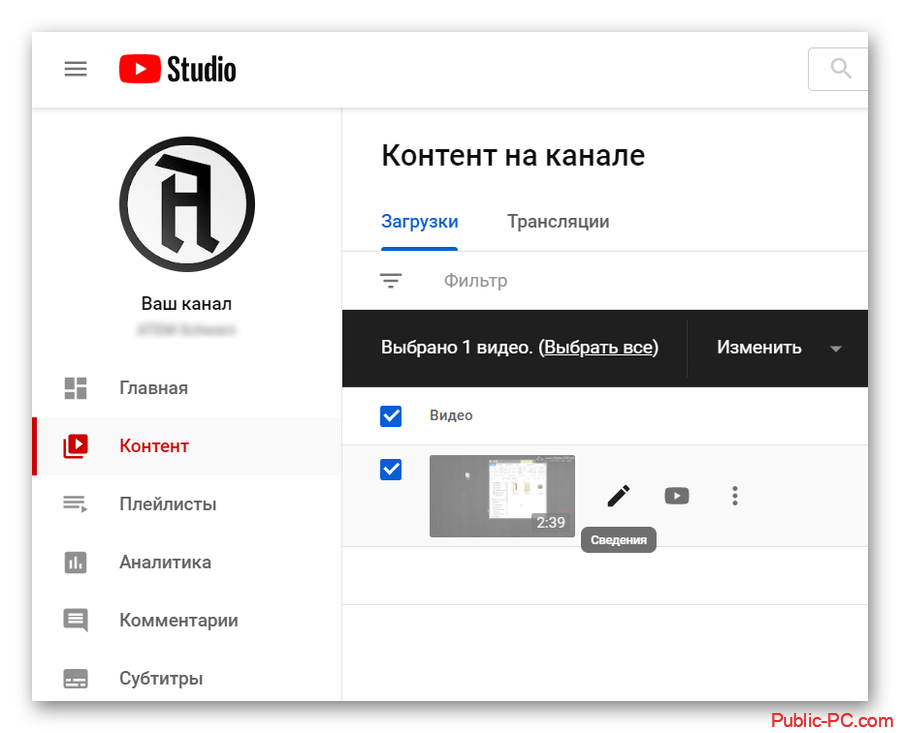Expand the Изменить dropdown arrow
Image resolution: width=900 pixels, height=733 pixels.
[836, 348]
